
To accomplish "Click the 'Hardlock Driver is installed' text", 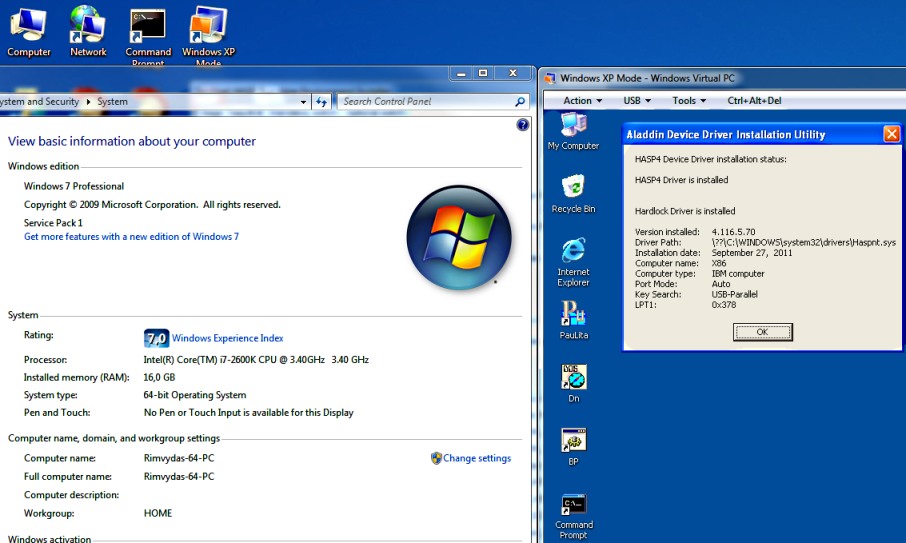I will [x=685, y=211].
